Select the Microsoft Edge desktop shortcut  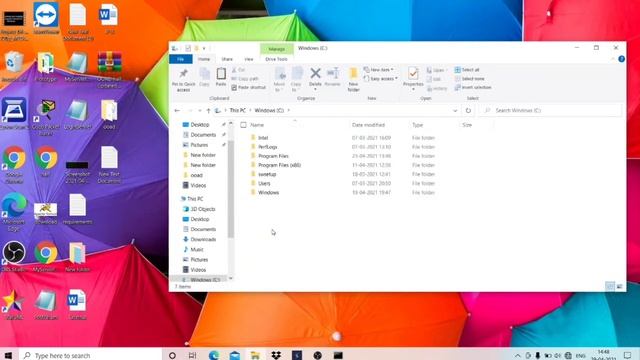click(x=14, y=211)
